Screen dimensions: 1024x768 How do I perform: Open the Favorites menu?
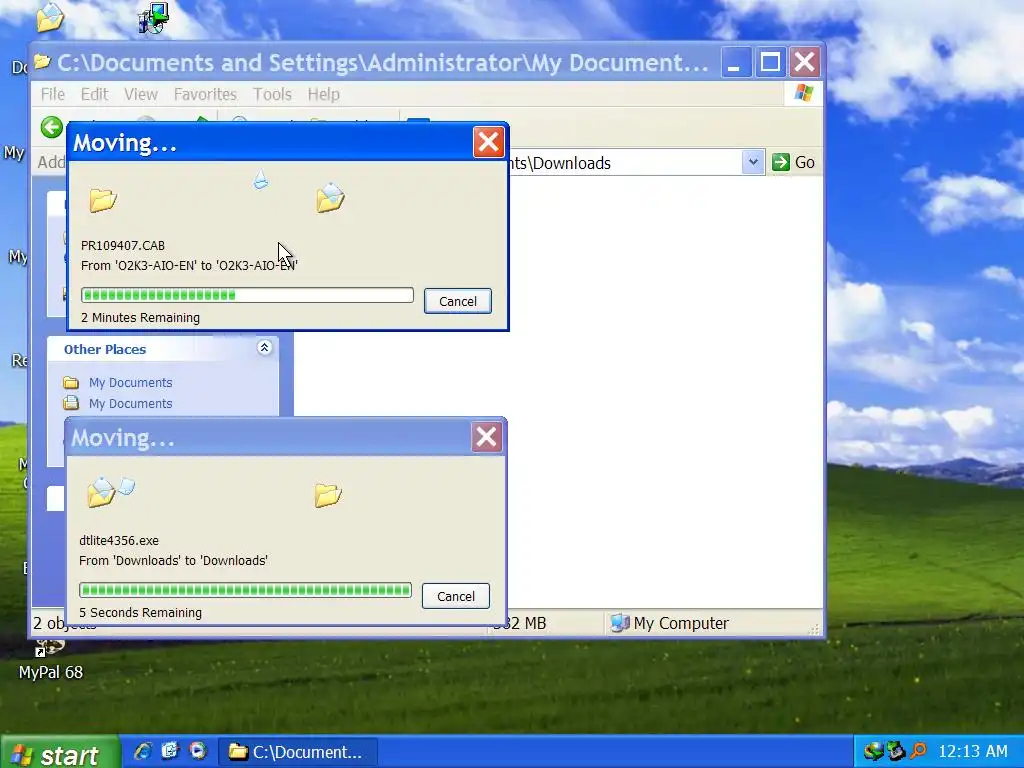coord(205,94)
